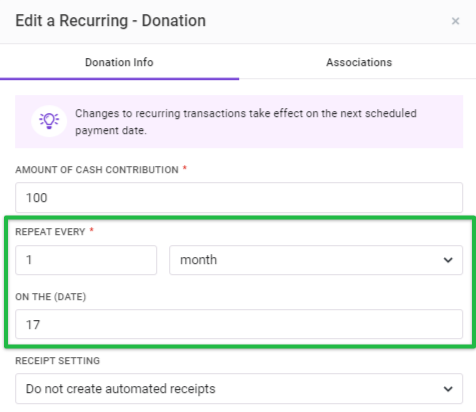
Task: Focus the cash contribution amount field showing 100
Action: [x=239, y=197]
